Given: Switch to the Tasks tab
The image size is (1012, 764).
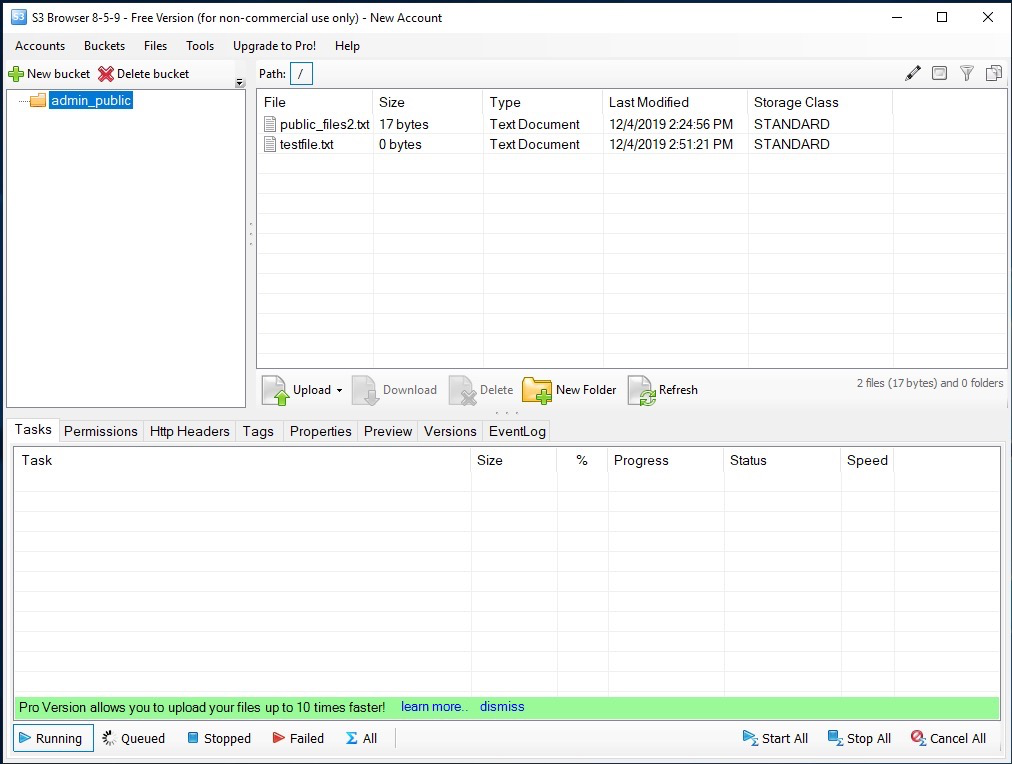Looking at the screenshot, I should (x=33, y=430).
